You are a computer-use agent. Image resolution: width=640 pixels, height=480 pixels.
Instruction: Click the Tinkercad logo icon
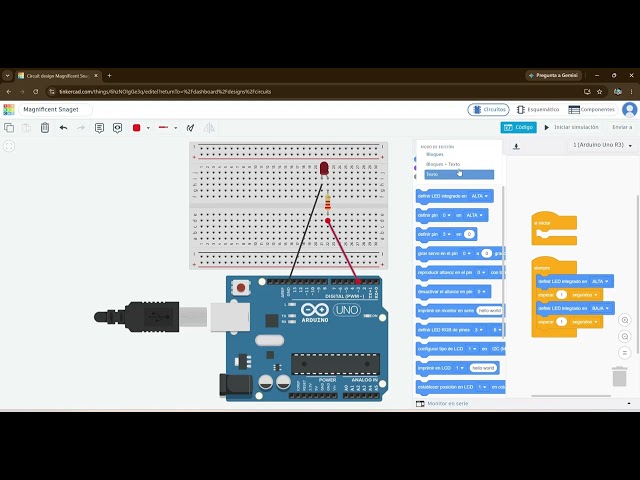tap(9, 109)
